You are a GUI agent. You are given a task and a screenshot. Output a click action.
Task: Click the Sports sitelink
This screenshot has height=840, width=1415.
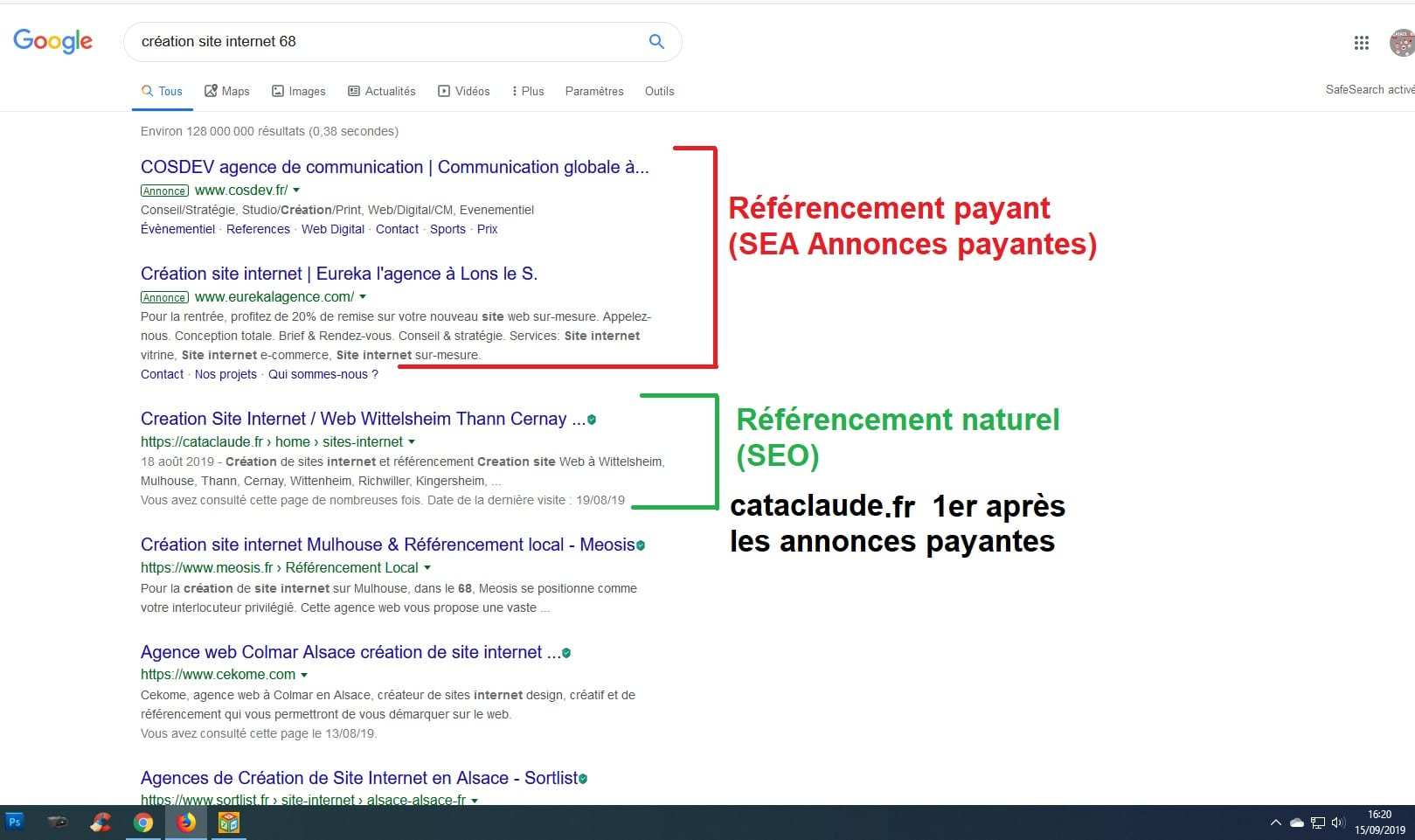tap(447, 229)
